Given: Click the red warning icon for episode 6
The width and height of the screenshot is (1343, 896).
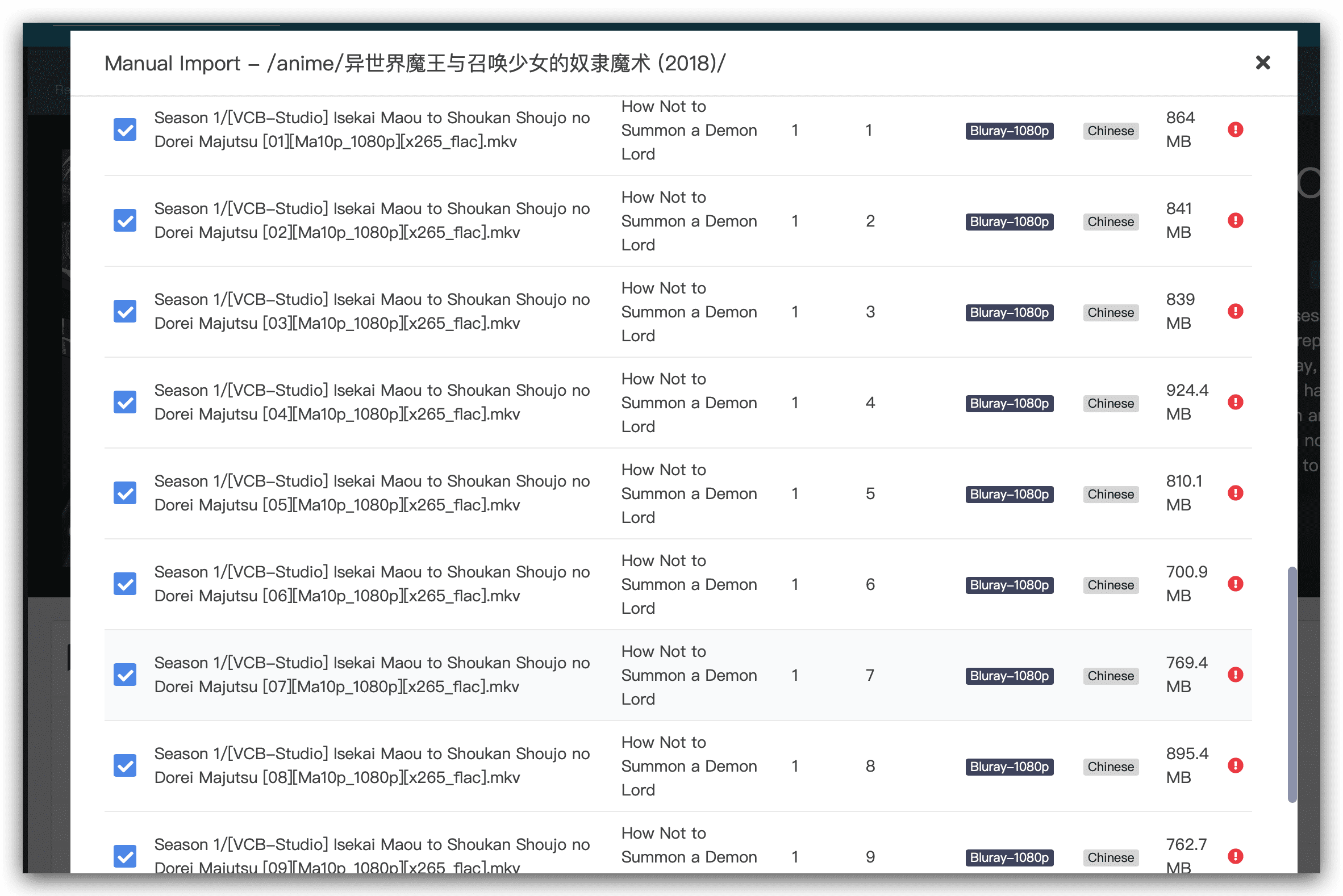Looking at the screenshot, I should (x=1235, y=584).
